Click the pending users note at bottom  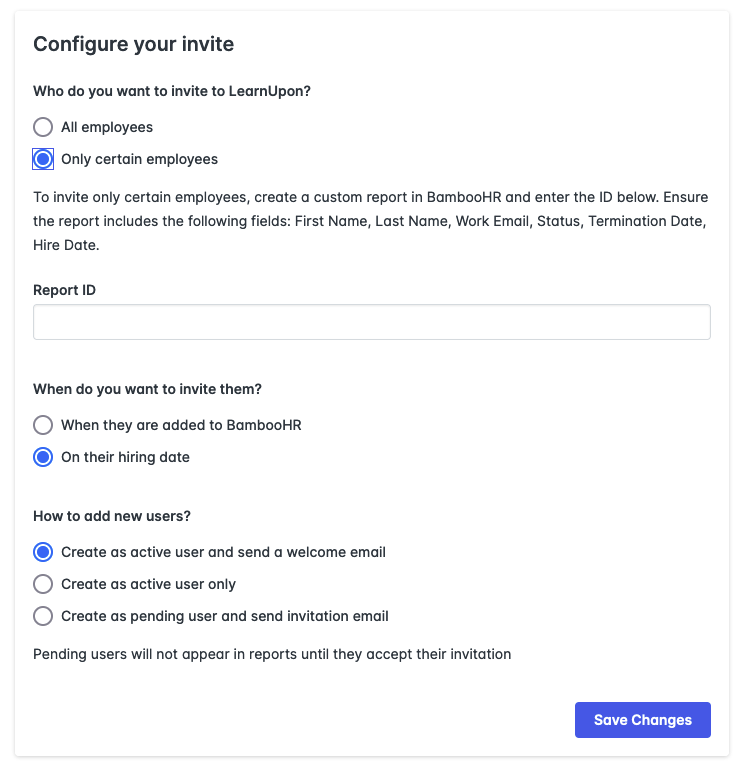pos(272,654)
